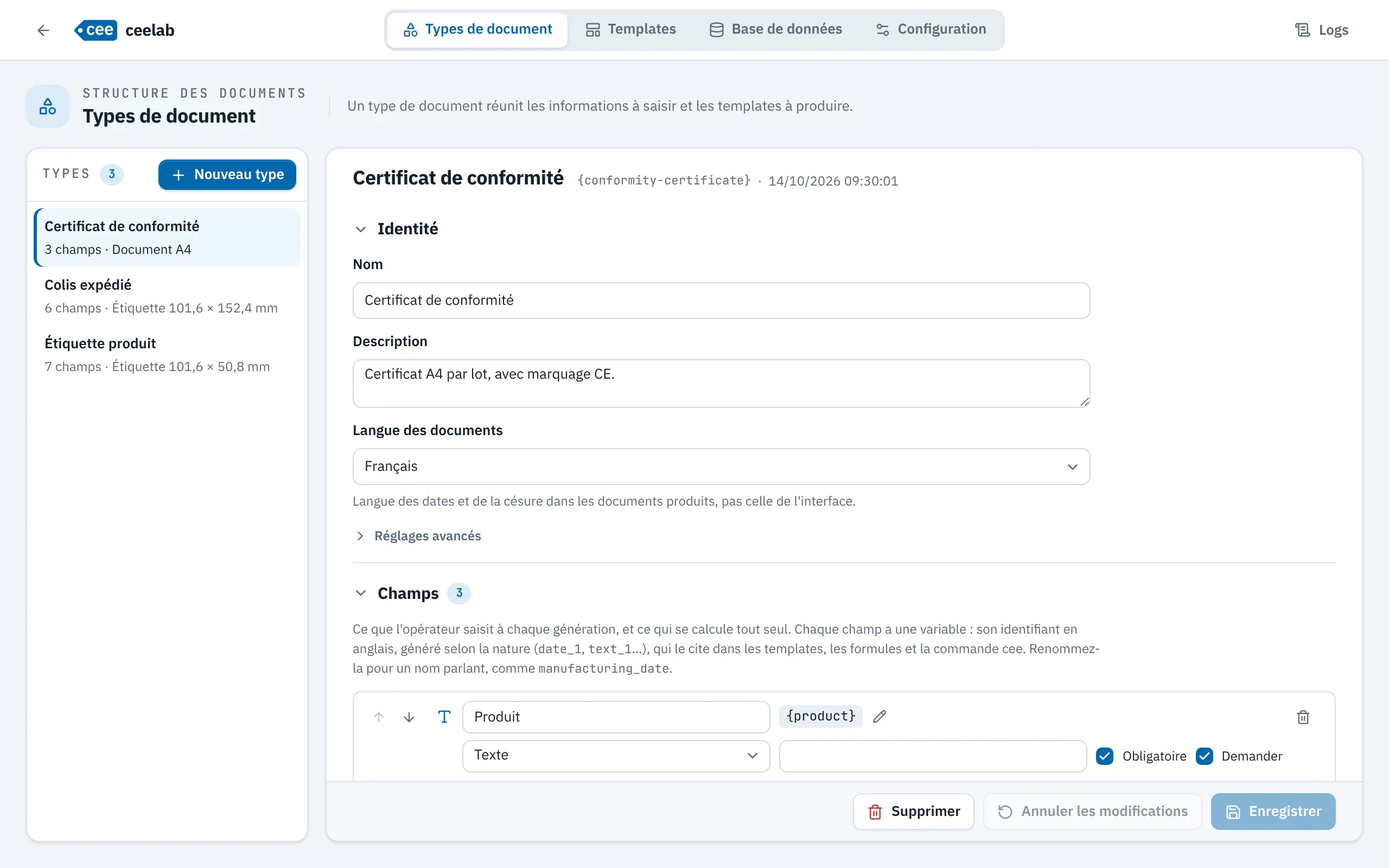This screenshot has height=868, width=1389.
Task: Switch to Types de document tab
Action: (x=477, y=29)
